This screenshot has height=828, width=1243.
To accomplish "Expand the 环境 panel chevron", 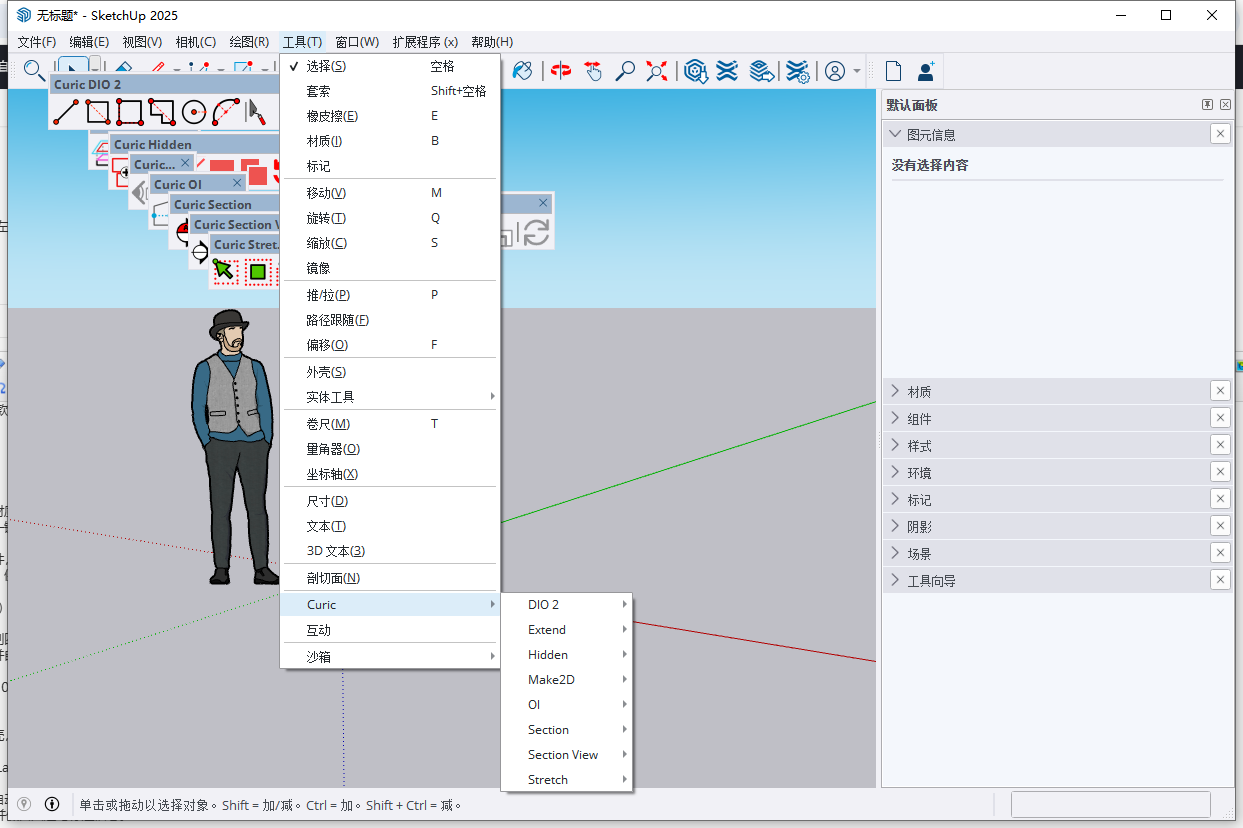I will 895,472.
